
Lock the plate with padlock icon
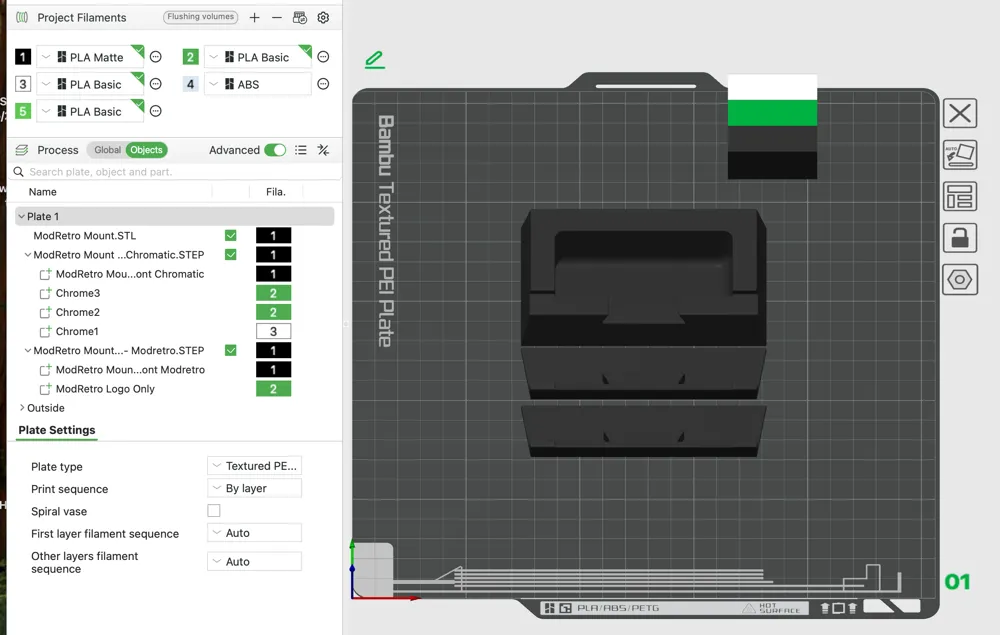pyautogui.click(x=960, y=238)
